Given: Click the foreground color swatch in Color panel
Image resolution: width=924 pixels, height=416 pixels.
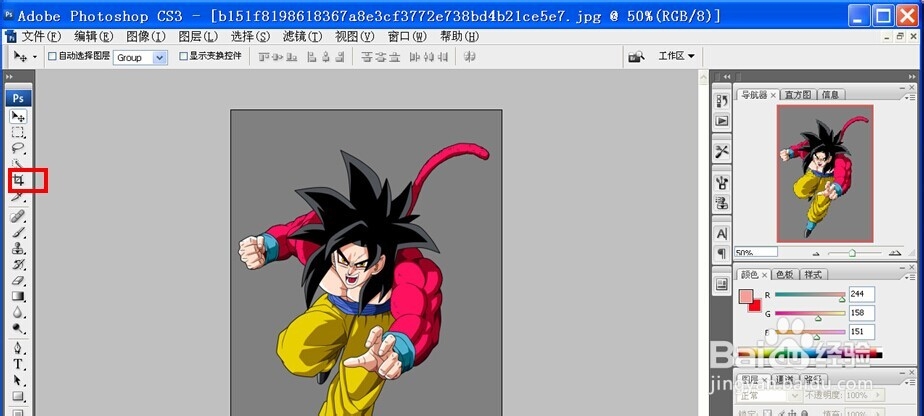Looking at the screenshot, I should pos(746,296).
